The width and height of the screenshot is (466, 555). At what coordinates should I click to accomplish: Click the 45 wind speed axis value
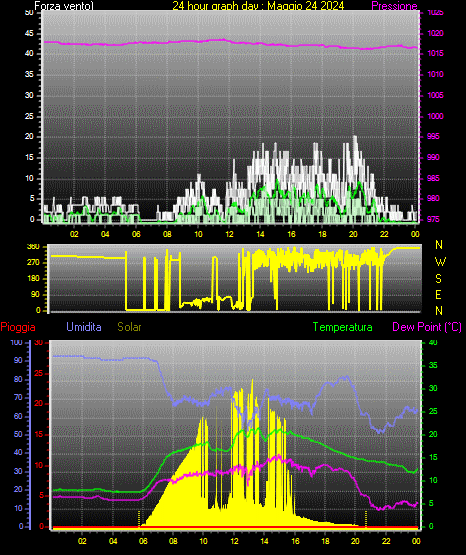[29, 33]
